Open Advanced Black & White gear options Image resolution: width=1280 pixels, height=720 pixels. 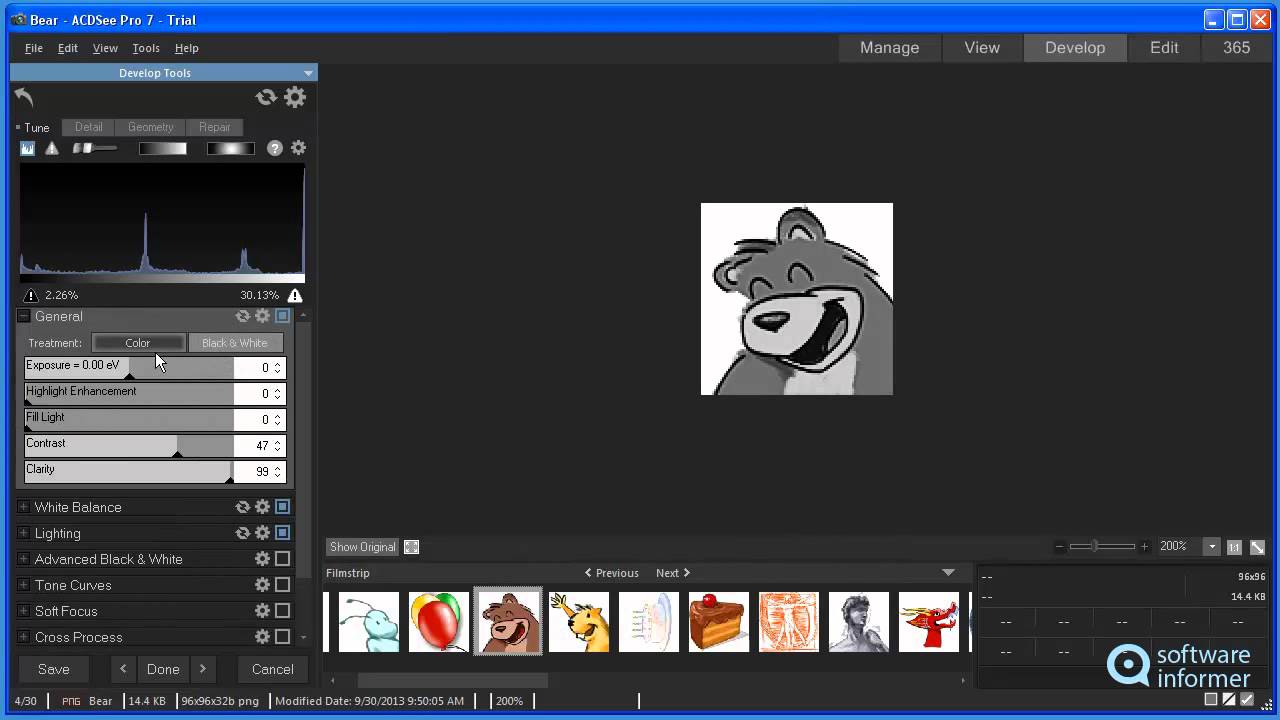262,559
